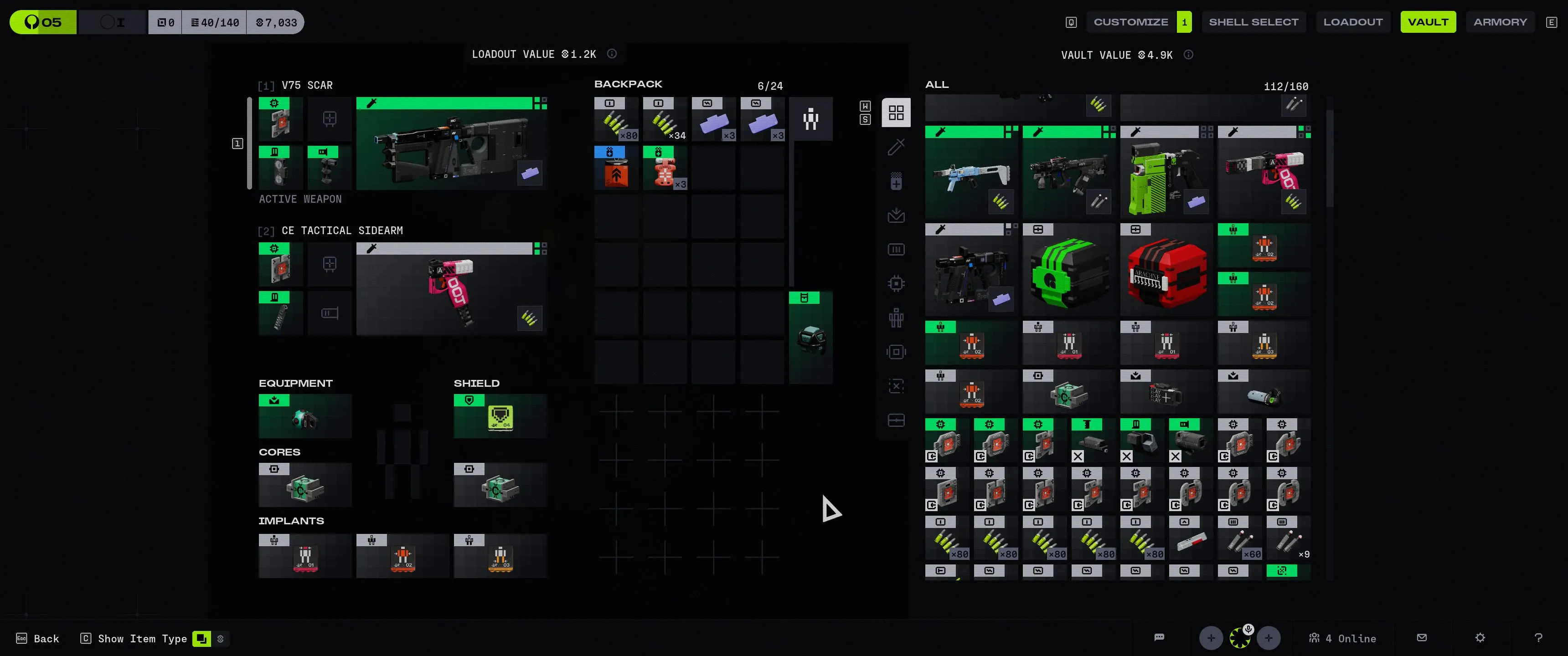The height and width of the screenshot is (656, 1568).
Task: Open the Customize button
Action: tap(1130, 22)
